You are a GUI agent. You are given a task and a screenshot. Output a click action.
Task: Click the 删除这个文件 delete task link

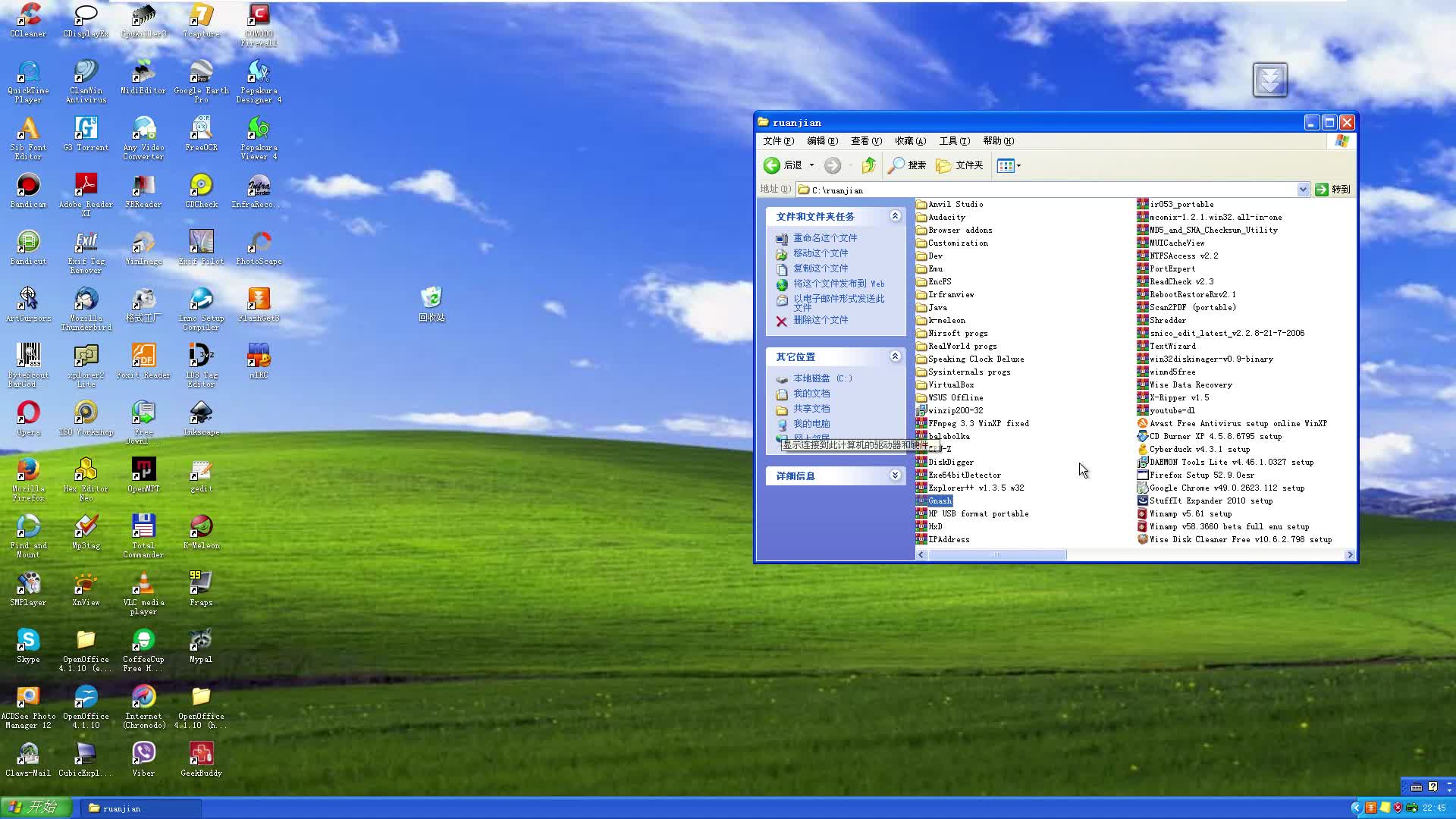[x=820, y=320]
